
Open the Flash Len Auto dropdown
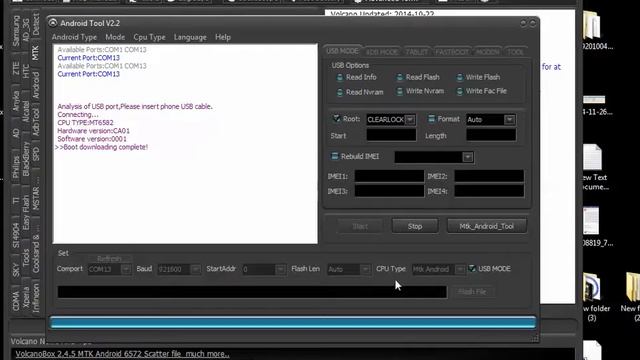[365, 269]
